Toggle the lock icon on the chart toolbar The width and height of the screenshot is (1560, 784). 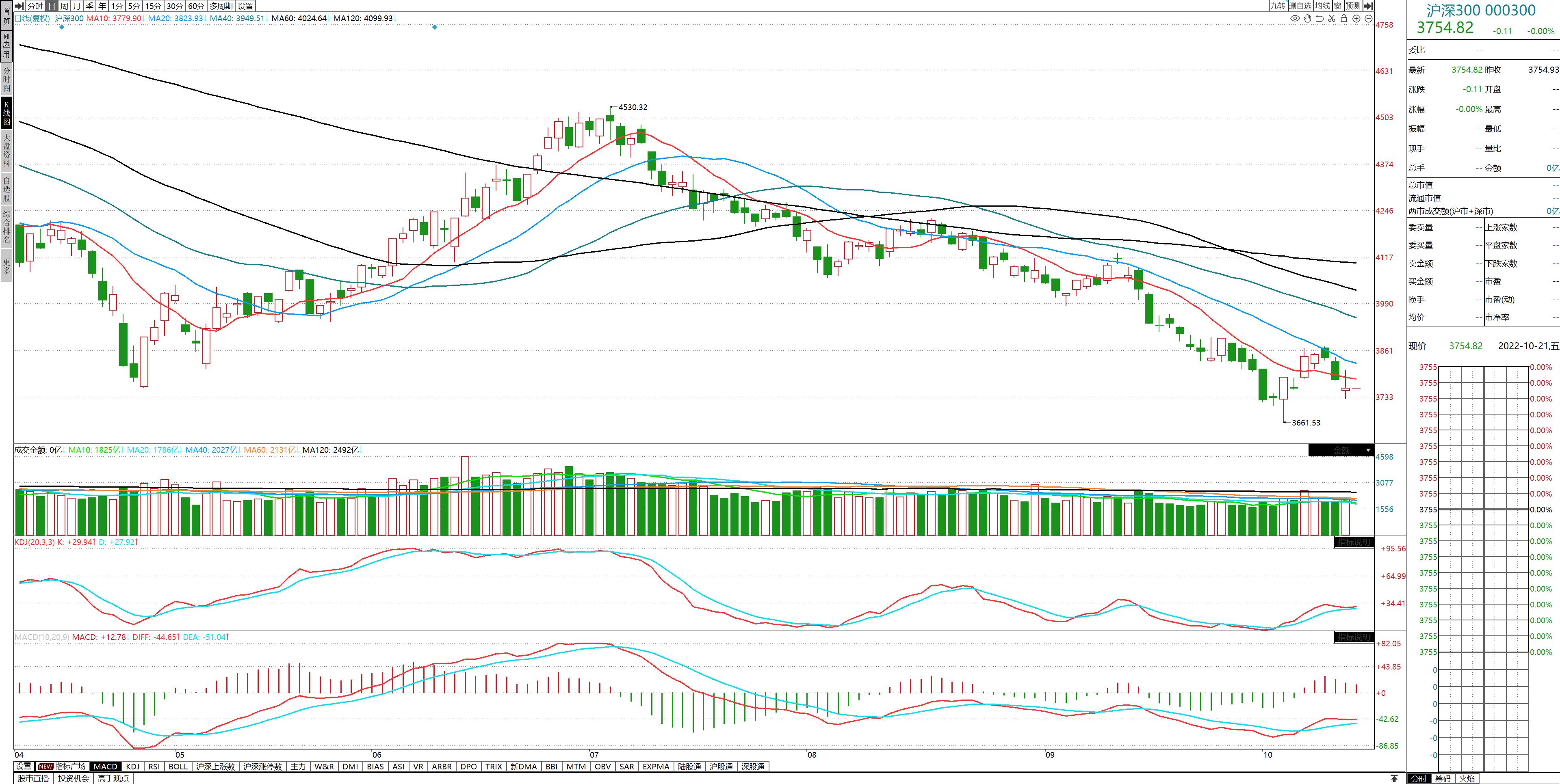click(1344, 19)
